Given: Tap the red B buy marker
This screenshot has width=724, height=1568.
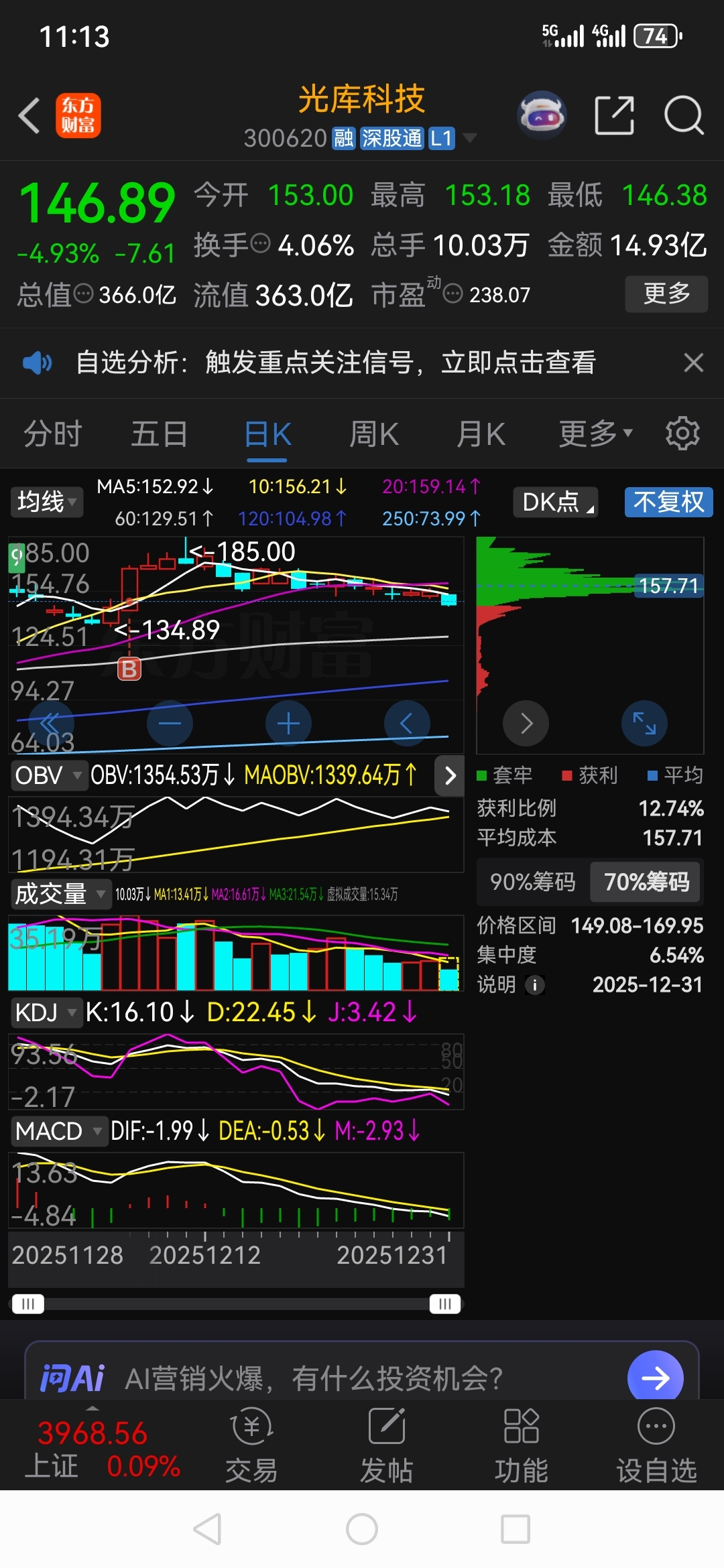Looking at the screenshot, I should (129, 668).
